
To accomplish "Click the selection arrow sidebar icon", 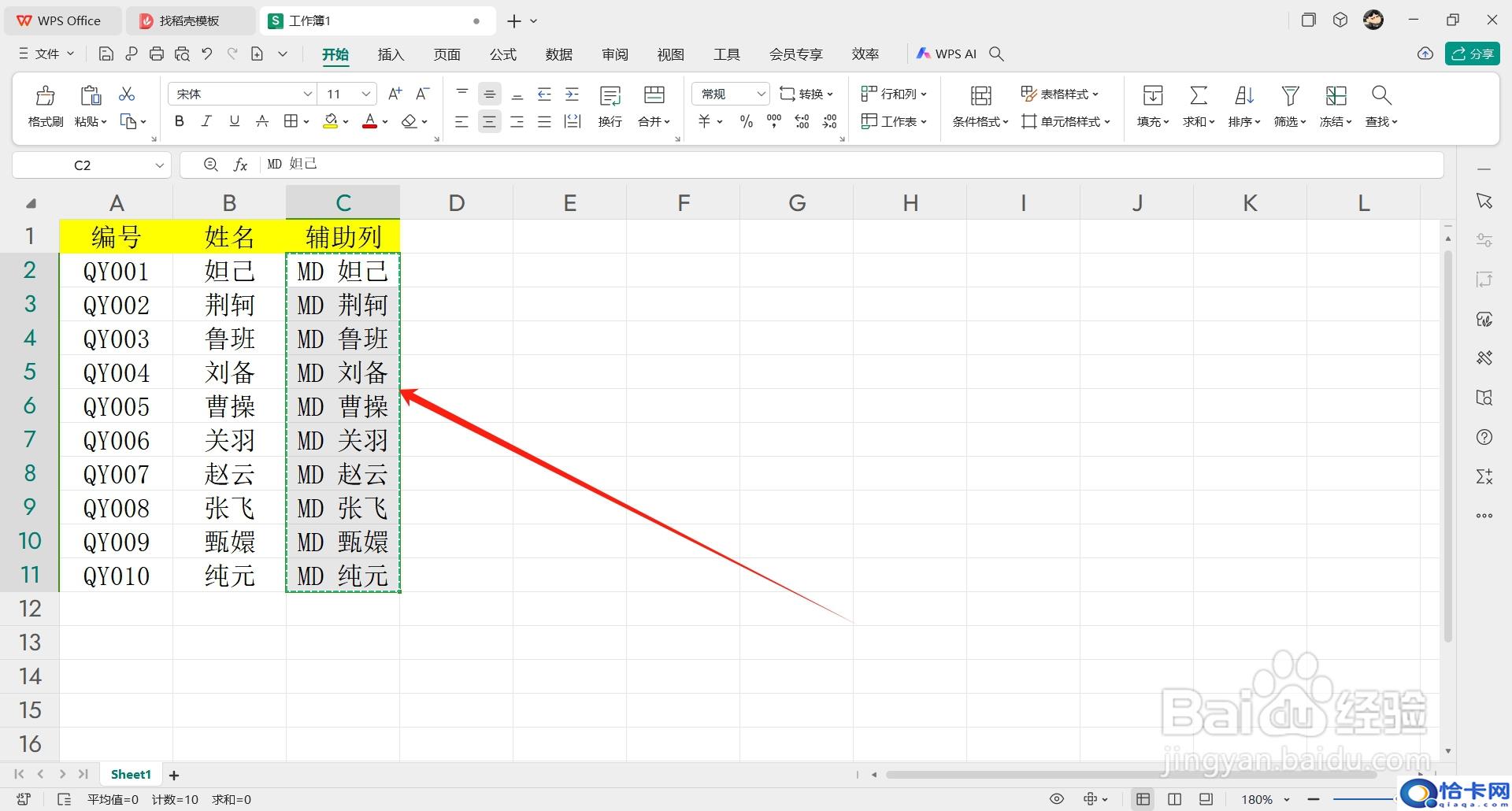I will (x=1484, y=201).
